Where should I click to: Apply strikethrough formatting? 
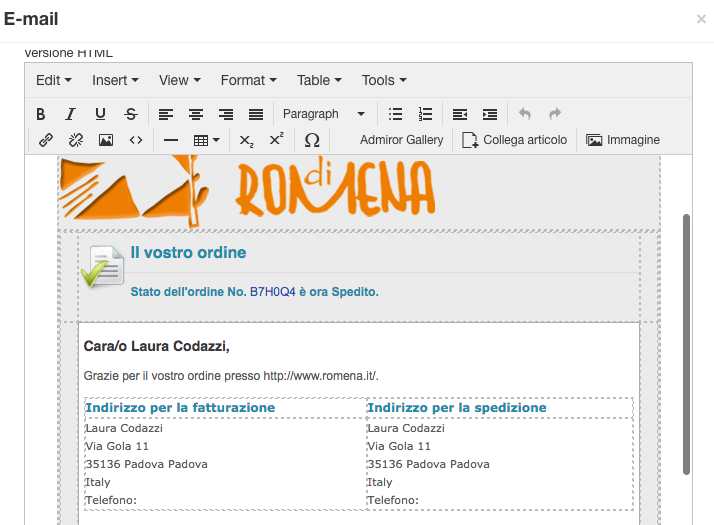click(131, 114)
